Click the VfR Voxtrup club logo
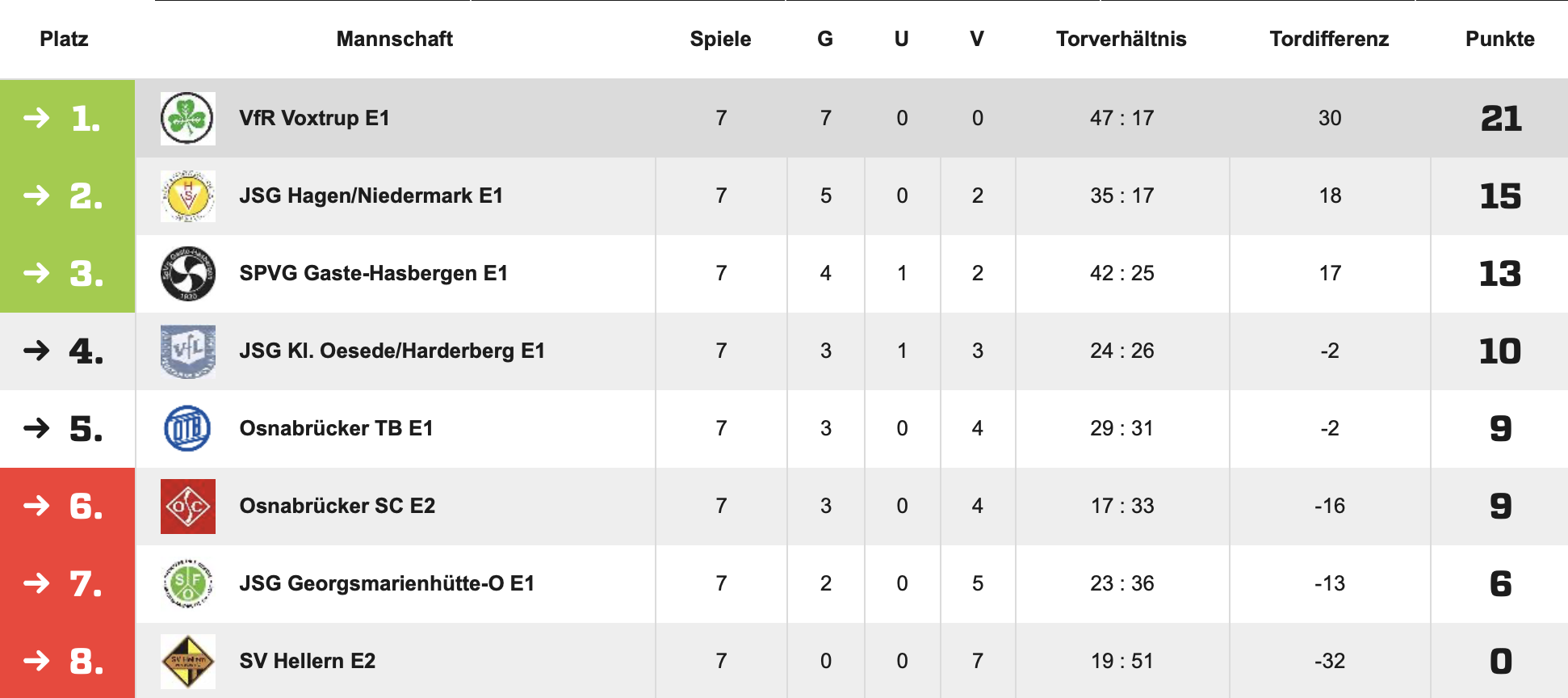1568x698 pixels. click(x=187, y=118)
